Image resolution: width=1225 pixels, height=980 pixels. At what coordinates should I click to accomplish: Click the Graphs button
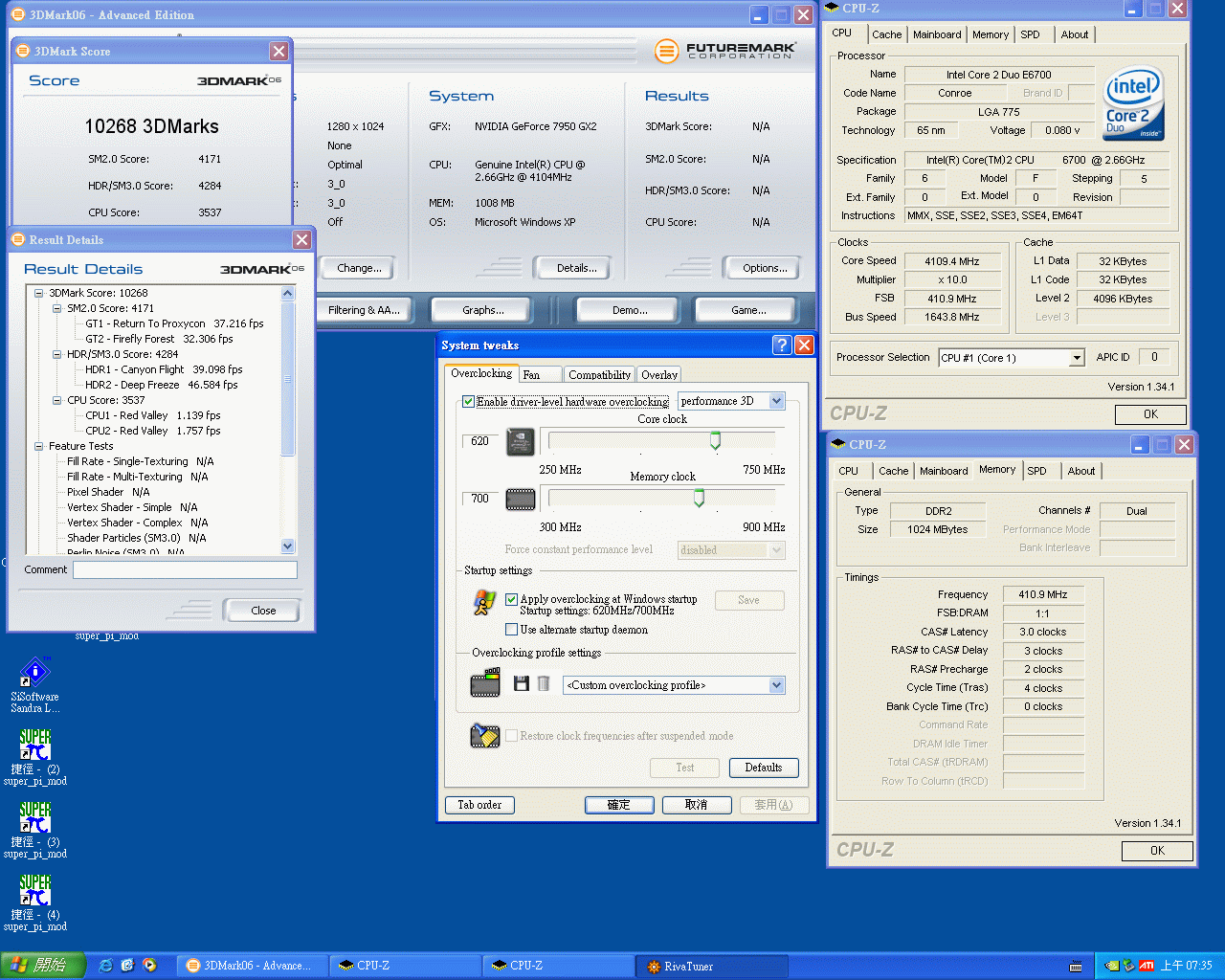coord(483,310)
